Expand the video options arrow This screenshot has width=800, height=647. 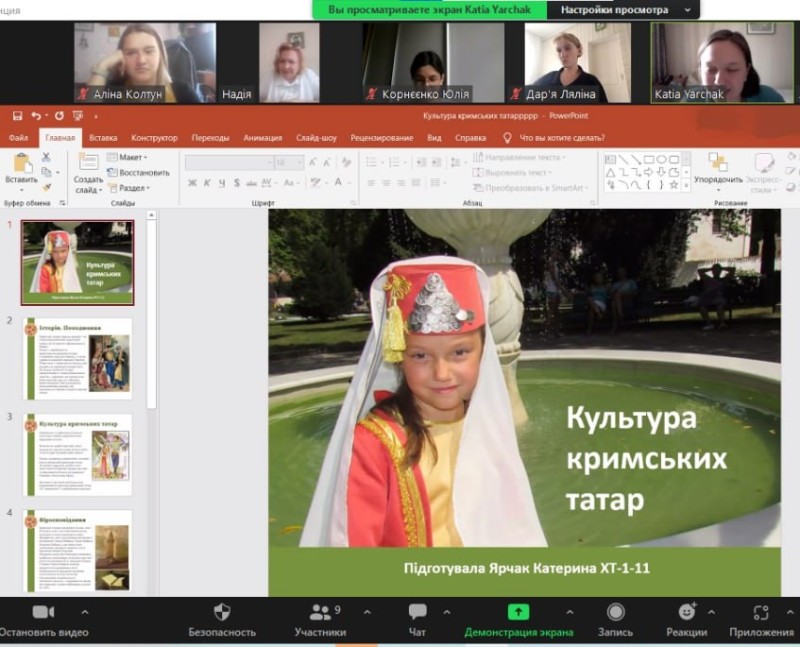coord(84,612)
